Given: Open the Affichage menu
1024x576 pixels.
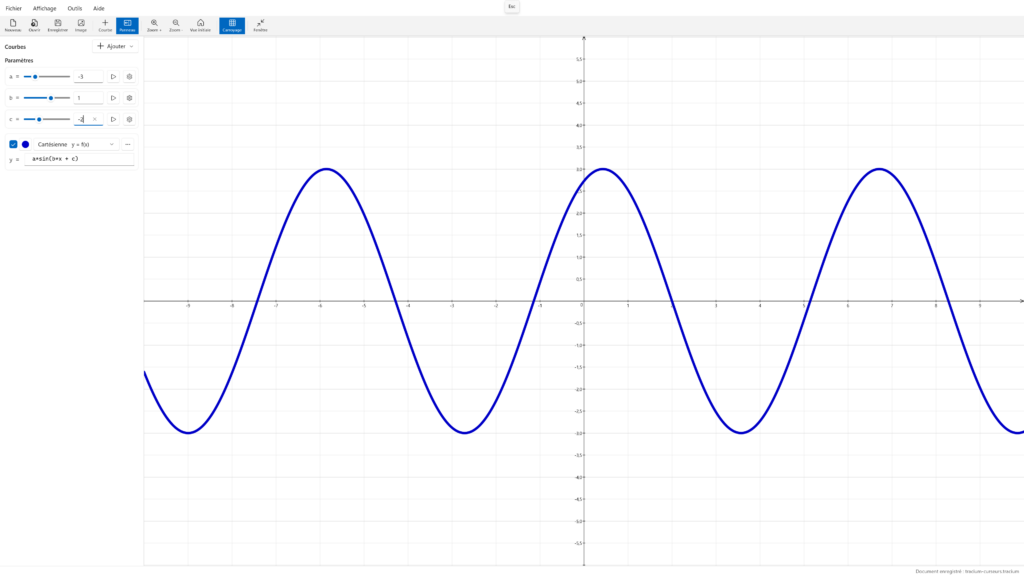Looking at the screenshot, I should pos(44,8).
